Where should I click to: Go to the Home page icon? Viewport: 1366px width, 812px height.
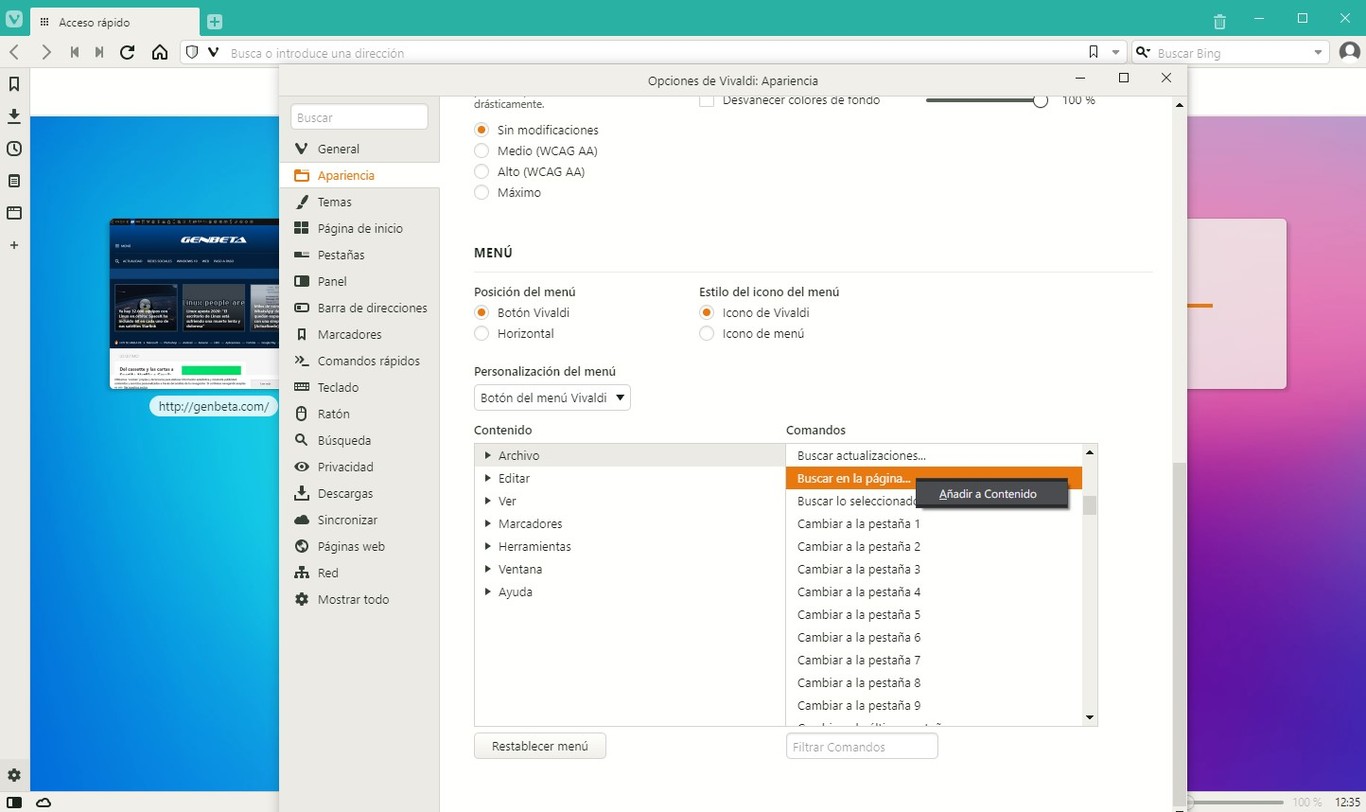tap(159, 53)
